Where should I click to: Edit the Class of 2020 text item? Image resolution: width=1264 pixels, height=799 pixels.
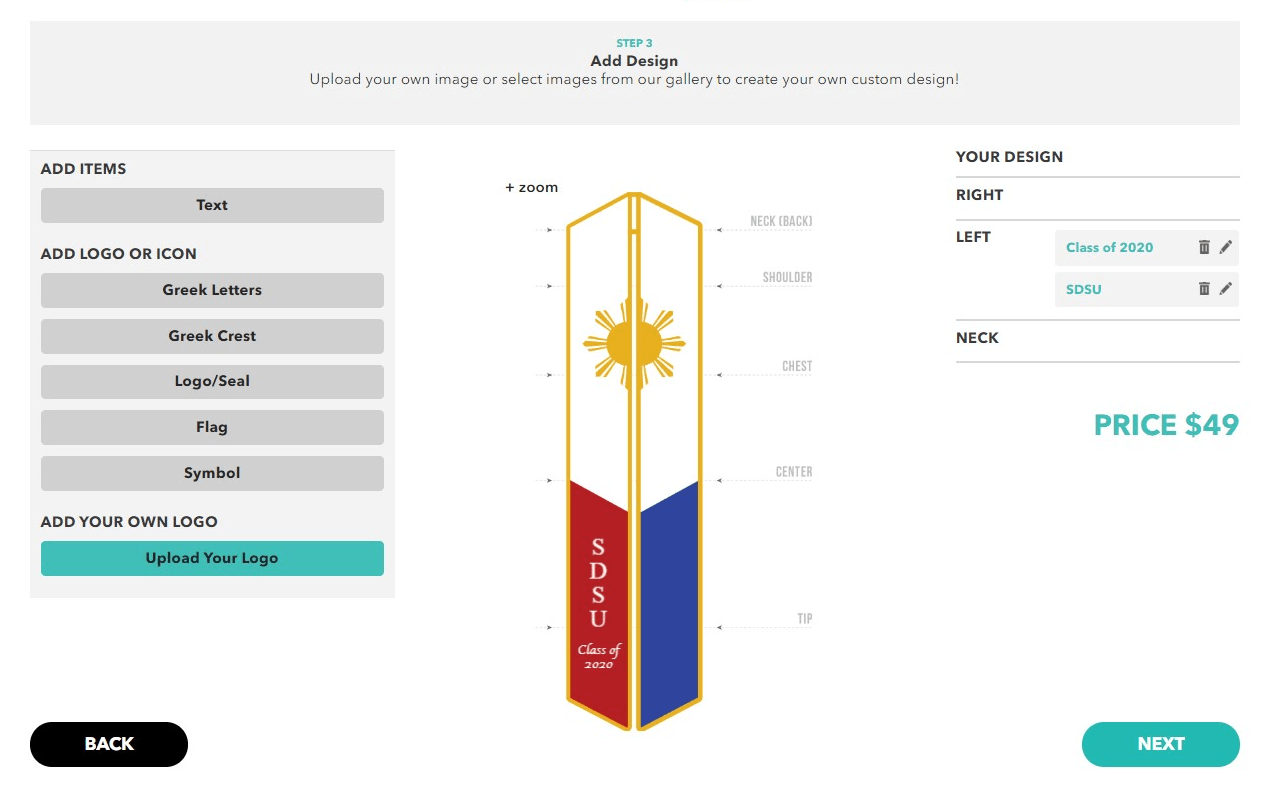point(1226,247)
